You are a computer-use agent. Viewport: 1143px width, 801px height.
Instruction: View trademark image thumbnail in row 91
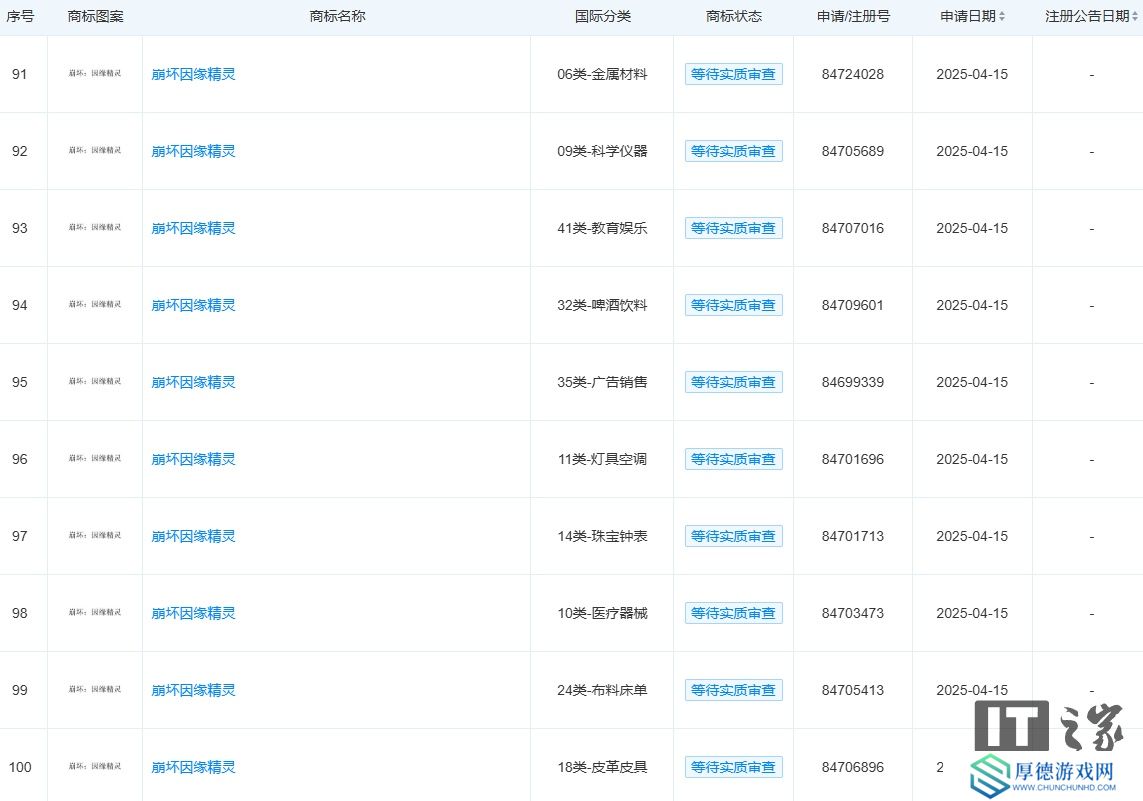(x=95, y=74)
